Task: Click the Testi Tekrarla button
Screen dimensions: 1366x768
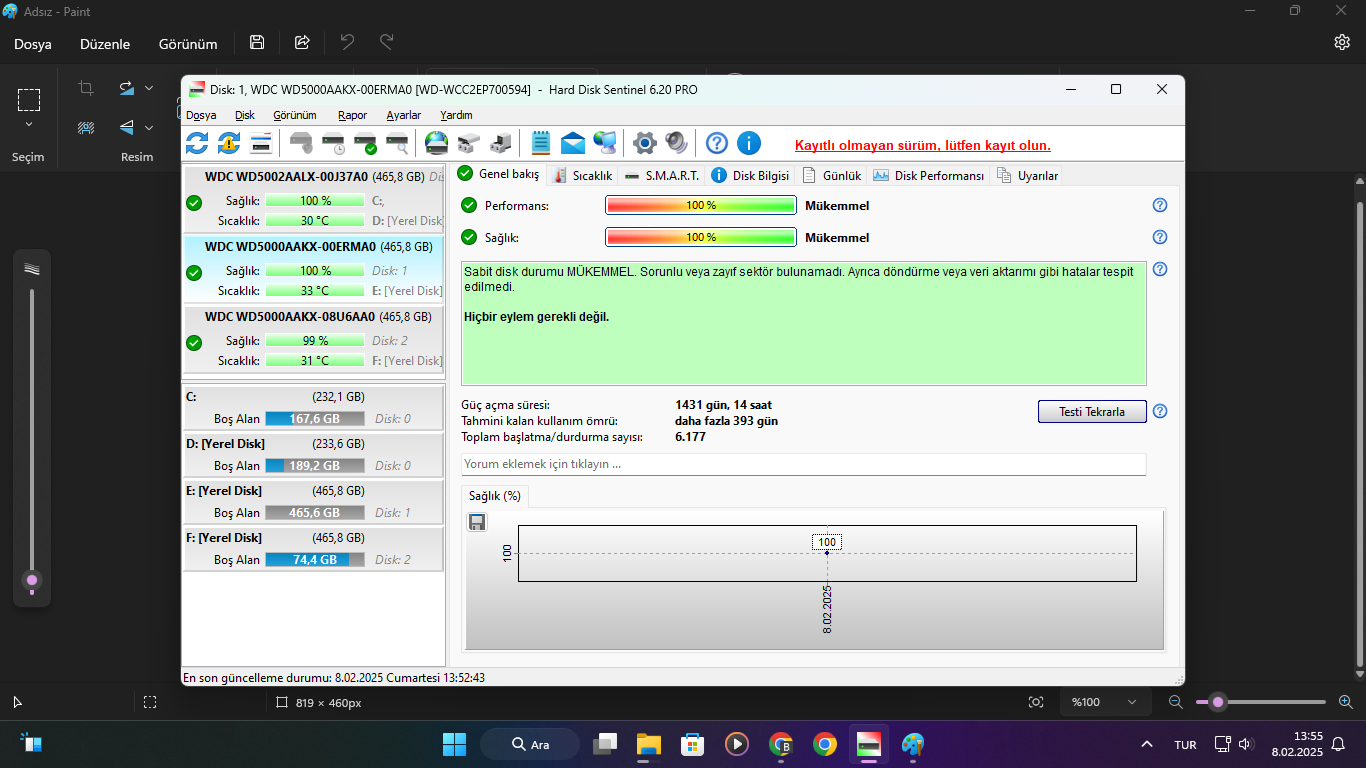Action: (x=1092, y=411)
